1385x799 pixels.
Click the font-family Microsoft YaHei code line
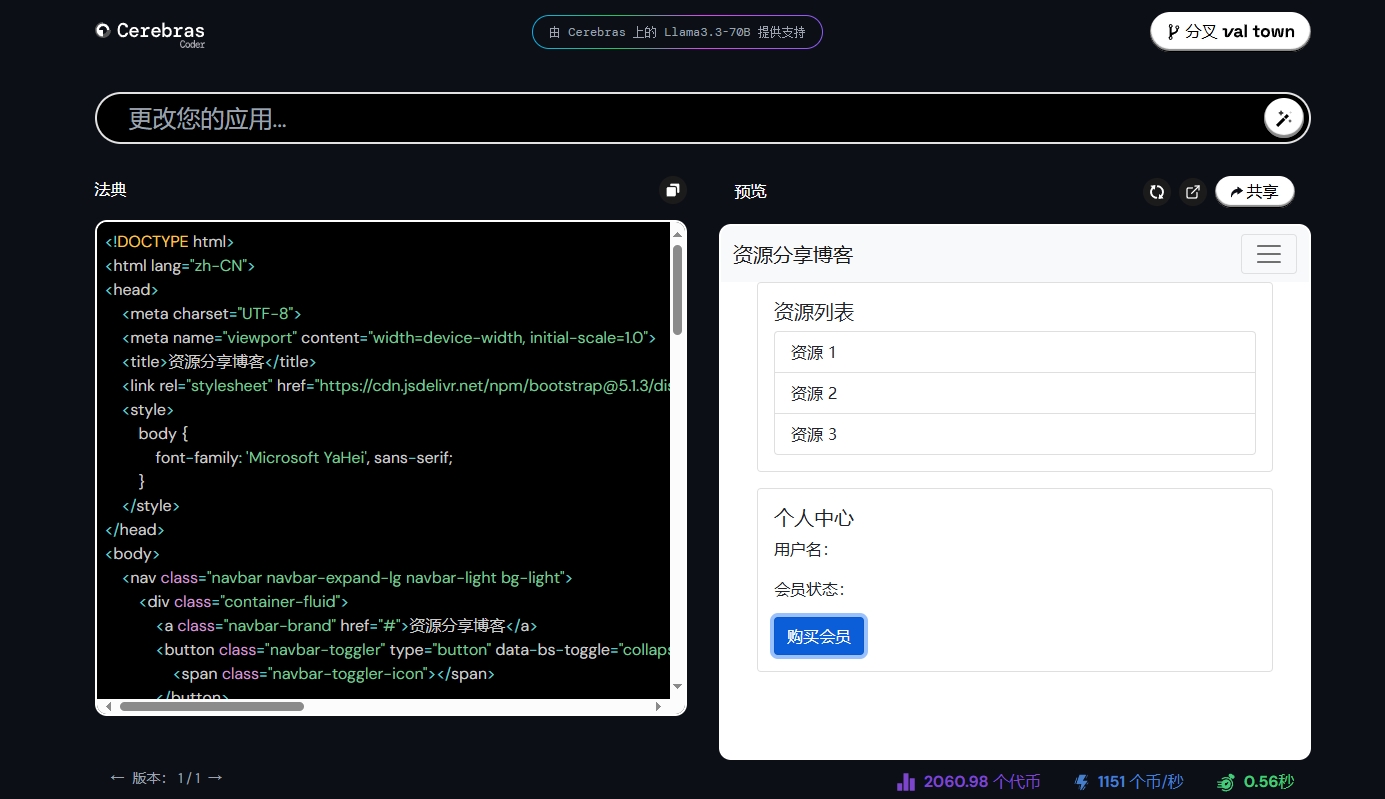click(304, 458)
